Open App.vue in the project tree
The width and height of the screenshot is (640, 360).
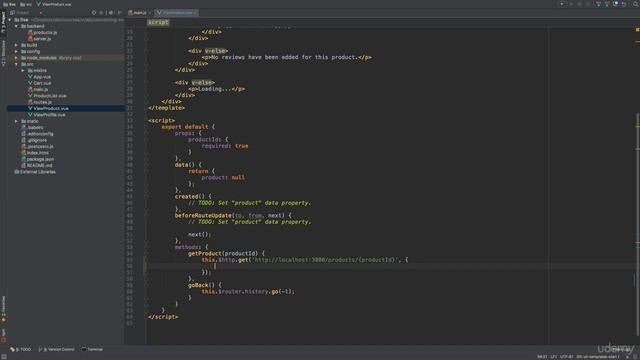pos(39,77)
